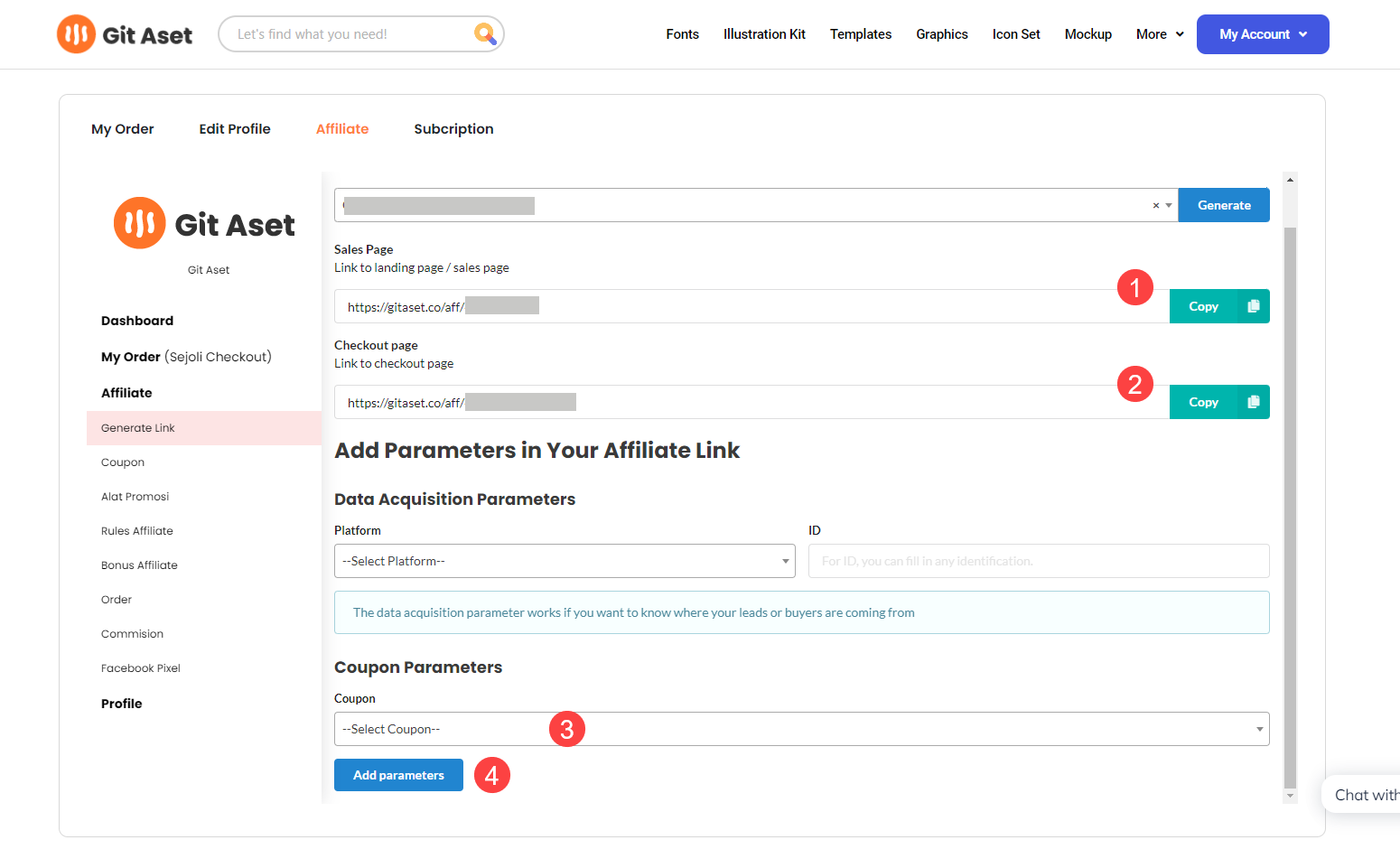Click the Git Aset sidebar profile logo
Image resolution: width=1400 pixels, height=868 pixels.
pos(204,223)
